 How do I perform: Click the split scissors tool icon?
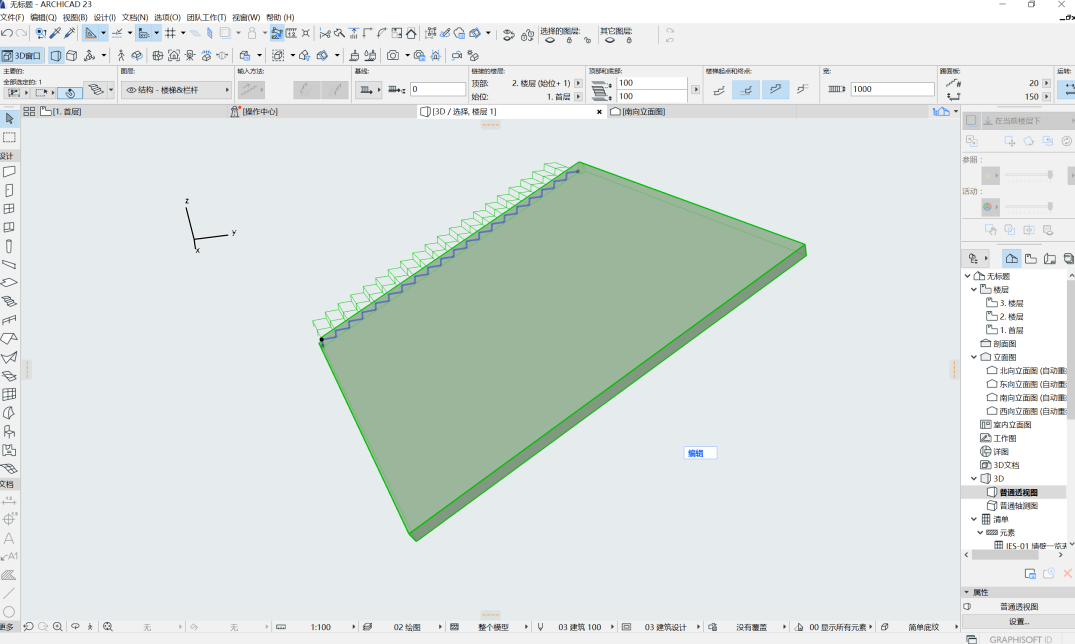pos(325,33)
